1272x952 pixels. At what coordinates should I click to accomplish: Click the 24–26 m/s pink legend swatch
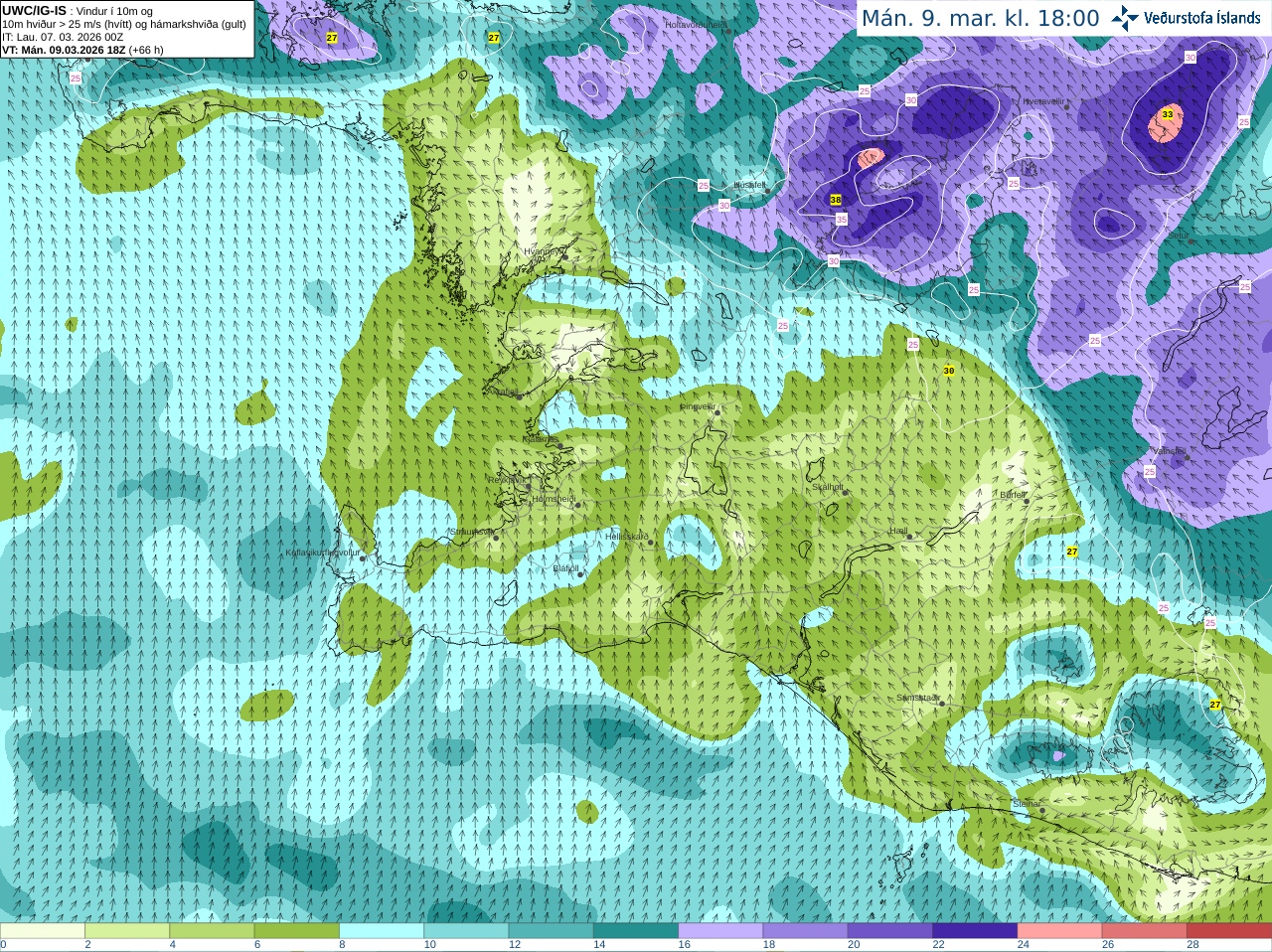click(x=1060, y=931)
